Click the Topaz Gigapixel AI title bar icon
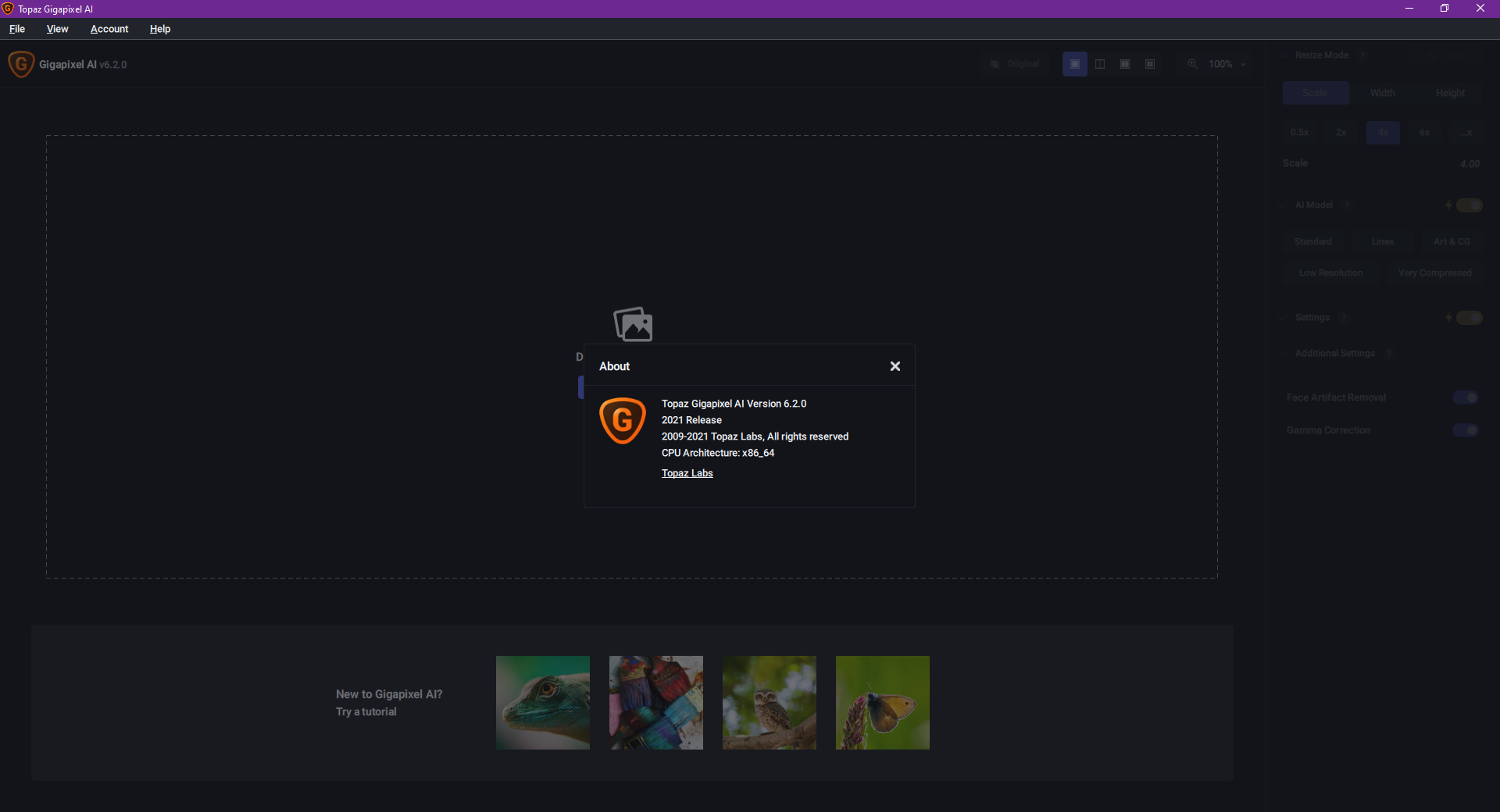This screenshot has width=1500, height=812. 8,9
